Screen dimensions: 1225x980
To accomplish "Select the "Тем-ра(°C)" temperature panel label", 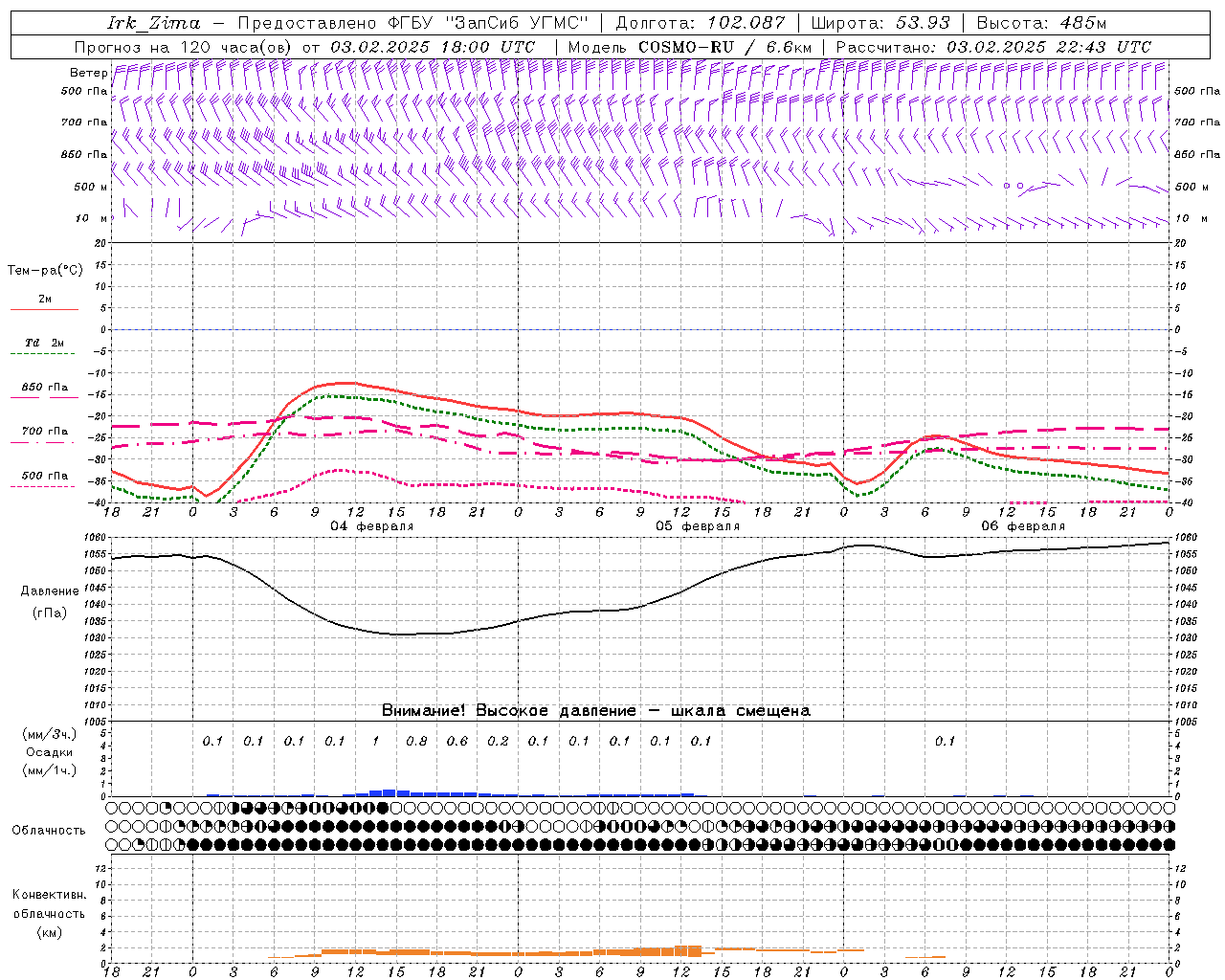I will 45,271.
